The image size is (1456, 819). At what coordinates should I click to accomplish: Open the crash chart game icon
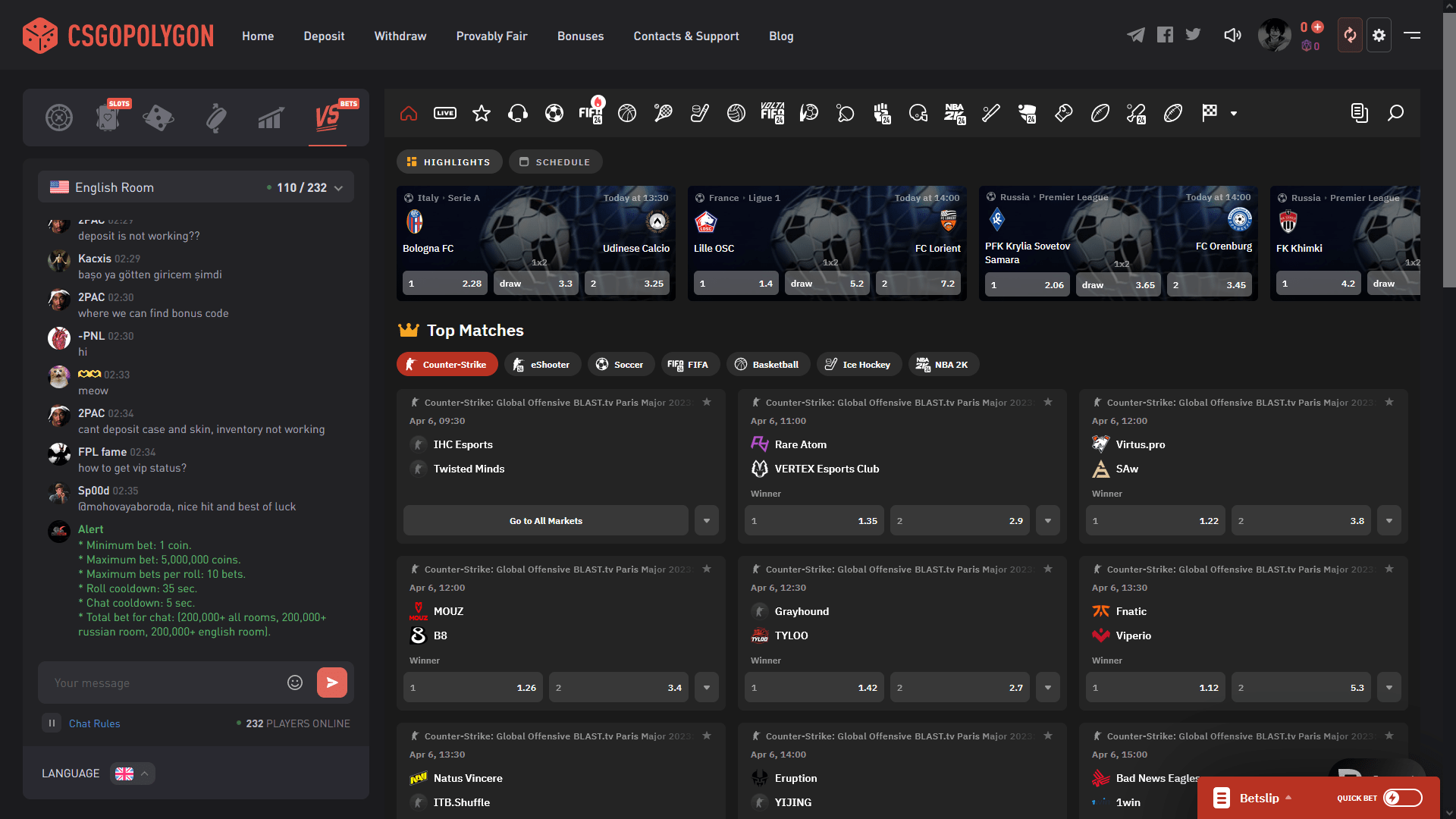(x=271, y=118)
